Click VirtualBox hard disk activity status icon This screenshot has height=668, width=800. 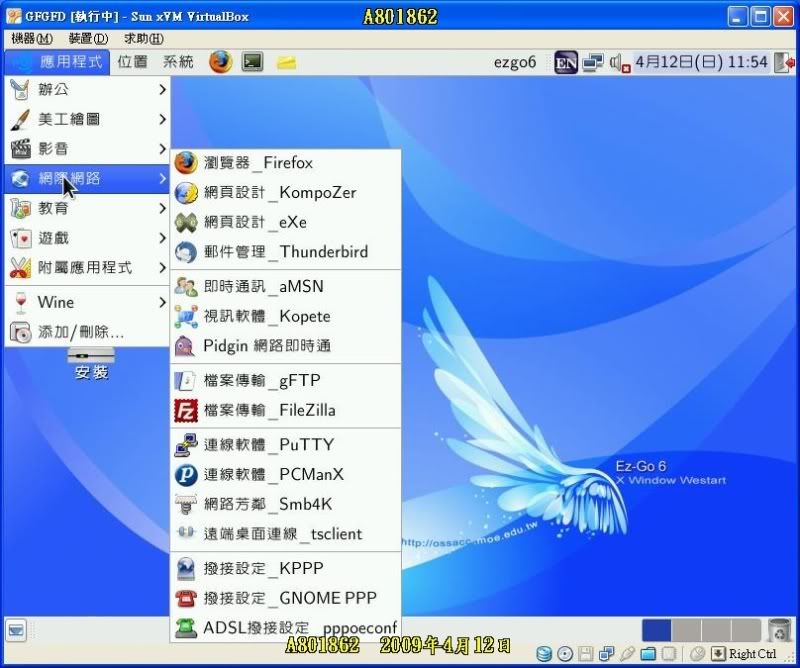click(544, 654)
